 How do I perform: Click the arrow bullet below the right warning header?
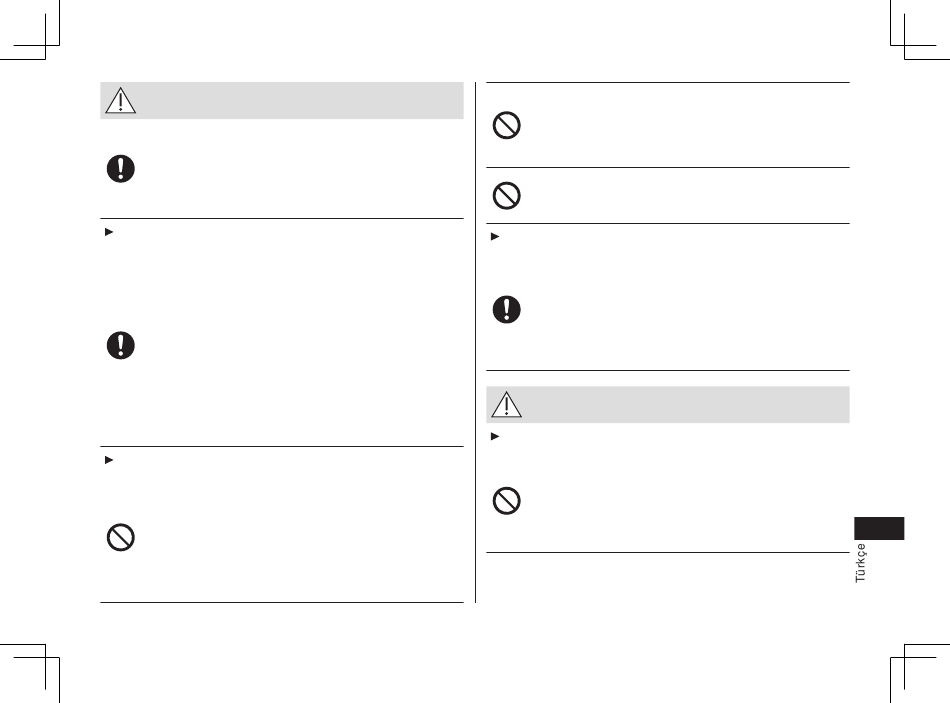click(x=493, y=436)
